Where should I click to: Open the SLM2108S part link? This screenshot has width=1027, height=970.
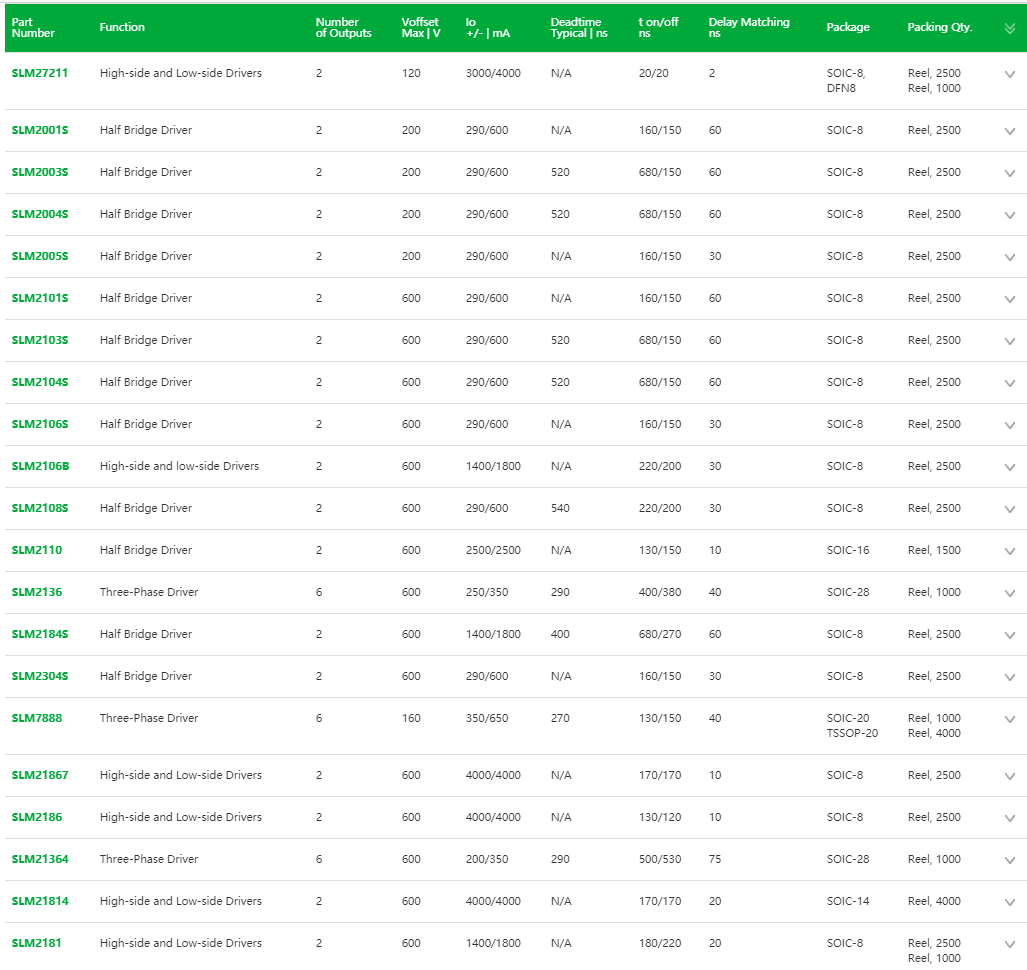pos(39,508)
